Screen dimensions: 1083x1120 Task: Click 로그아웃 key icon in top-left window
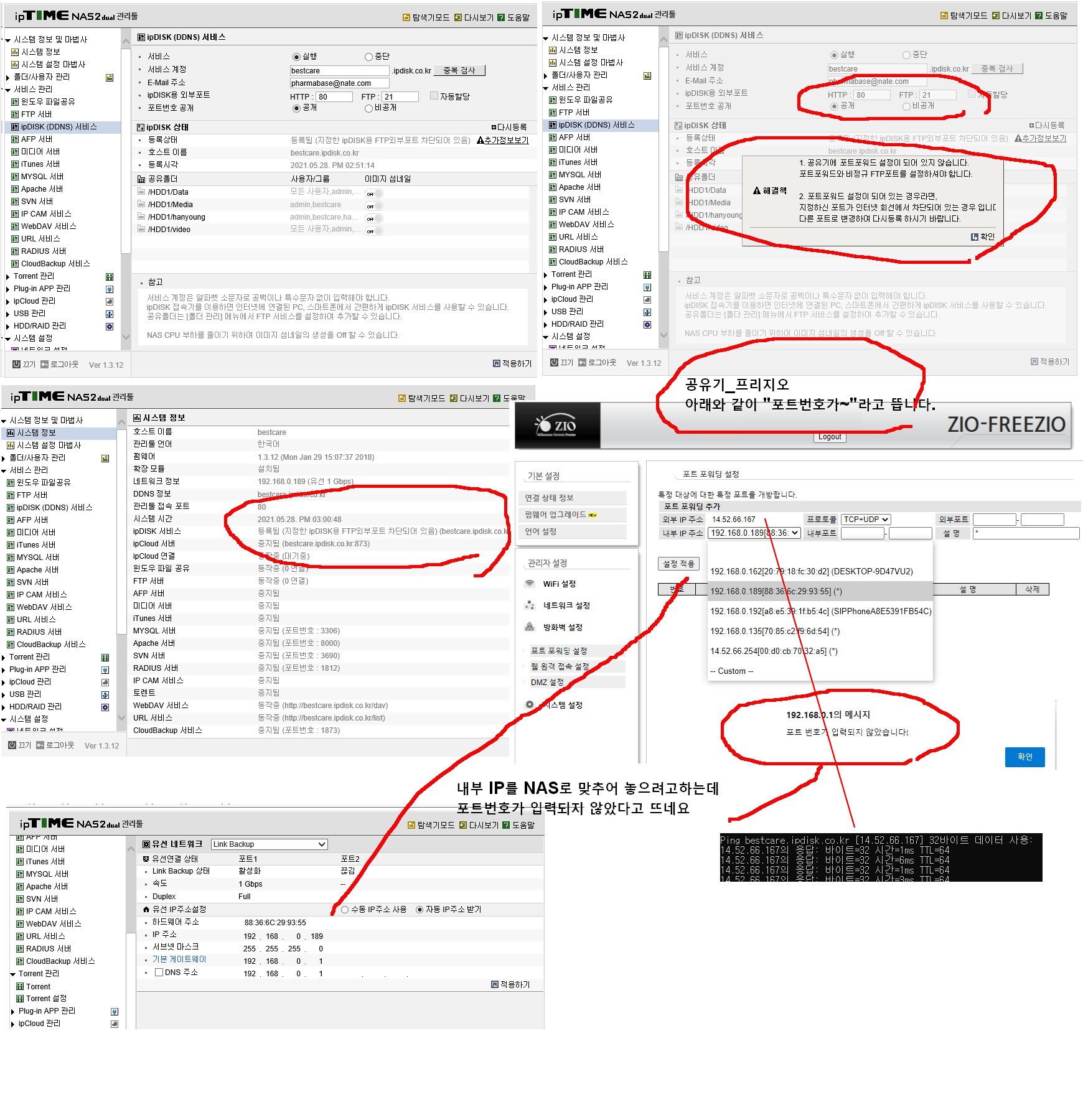pyautogui.click(x=44, y=365)
